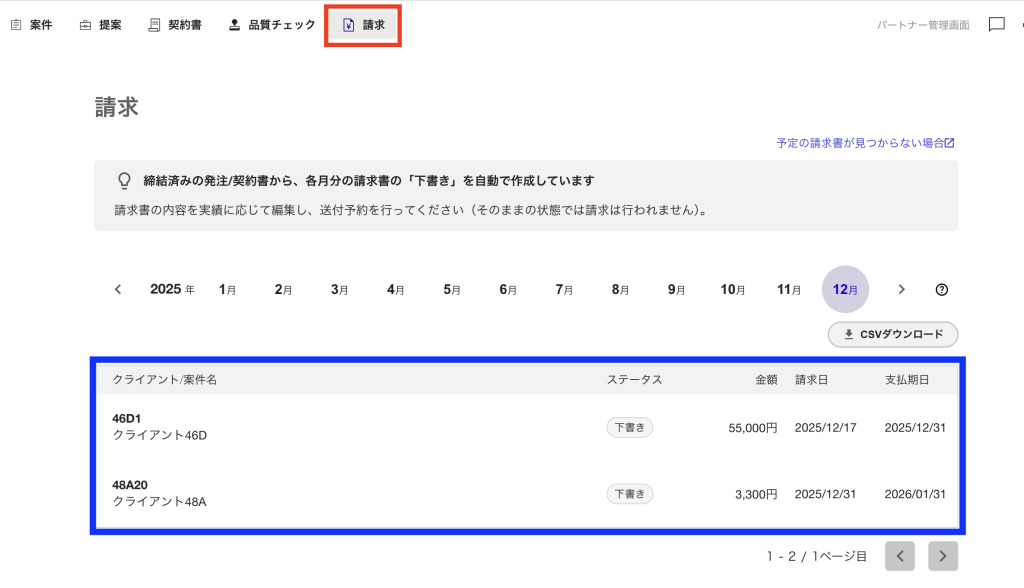Open 予定の請求書が見つからない場合 help link
Screen dimensions: 1024x588
(x=865, y=143)
